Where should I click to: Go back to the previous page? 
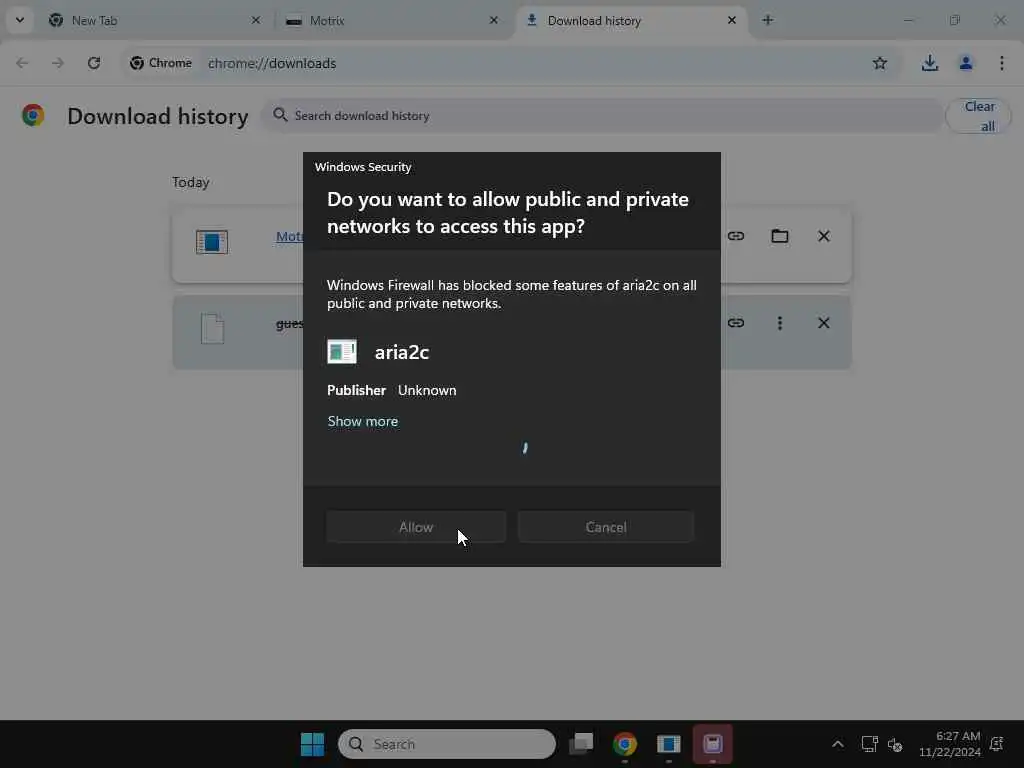(x=22, y=63)
